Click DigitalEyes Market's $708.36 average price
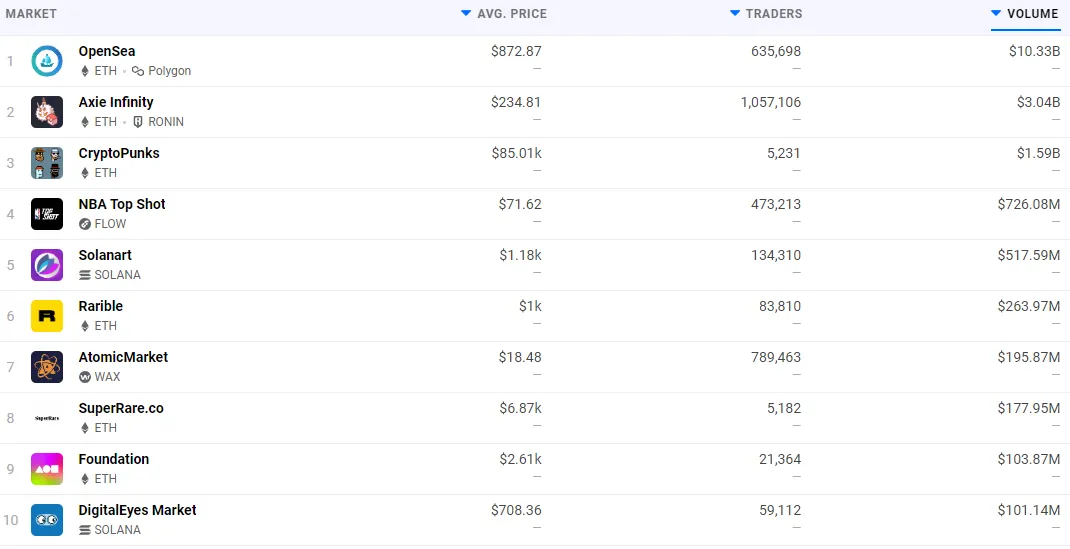Viewport: 1070px width, 549px height. [x=517, y=510]
